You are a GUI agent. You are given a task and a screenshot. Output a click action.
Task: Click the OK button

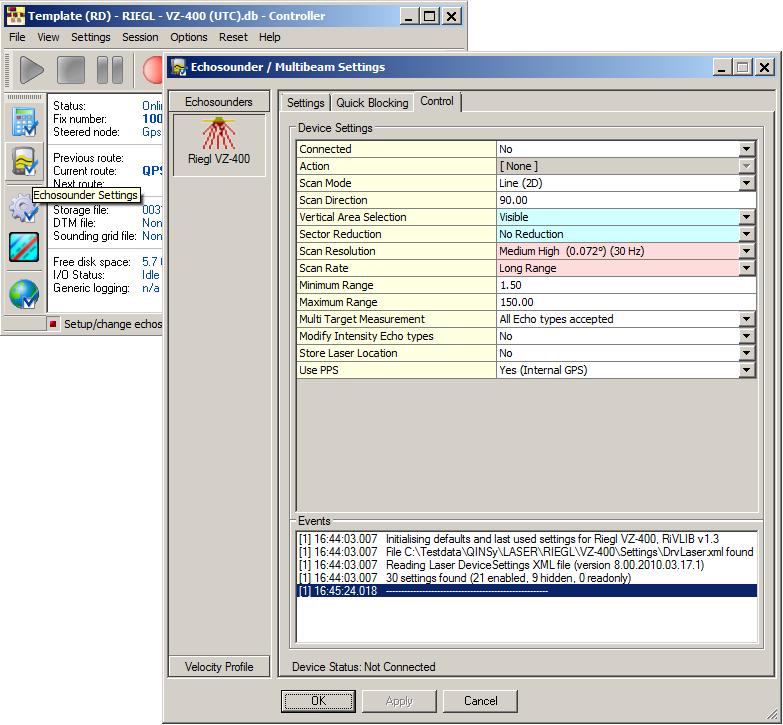[318, 701]
